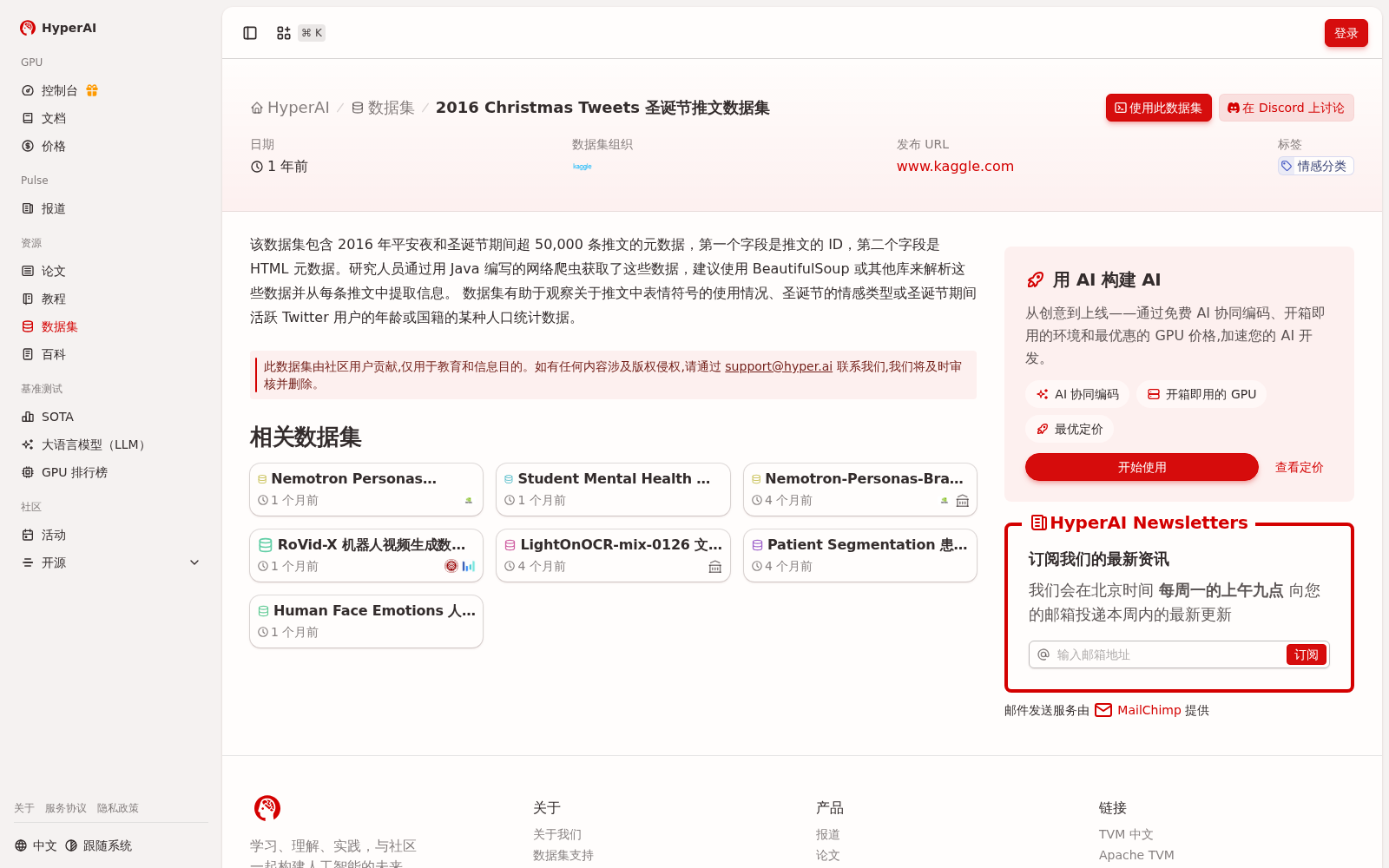Open 隐私政策 link in sidebar footer
This screenshot has height=868, width=1389.
coord(118,808)
